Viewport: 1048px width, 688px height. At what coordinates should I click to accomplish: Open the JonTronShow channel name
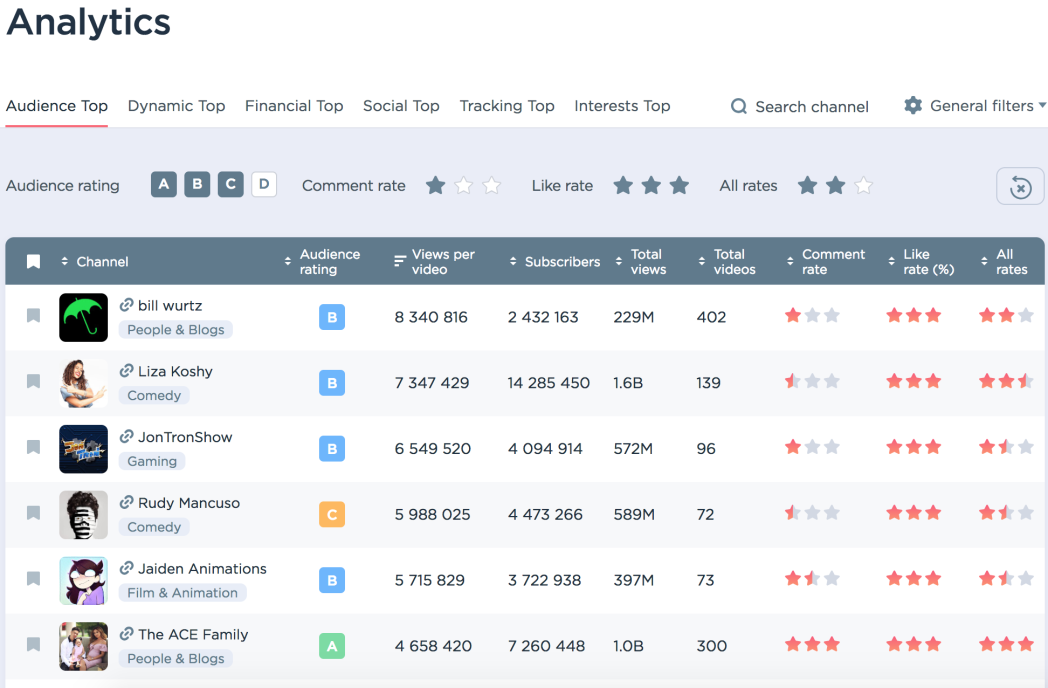coord(185,437)
